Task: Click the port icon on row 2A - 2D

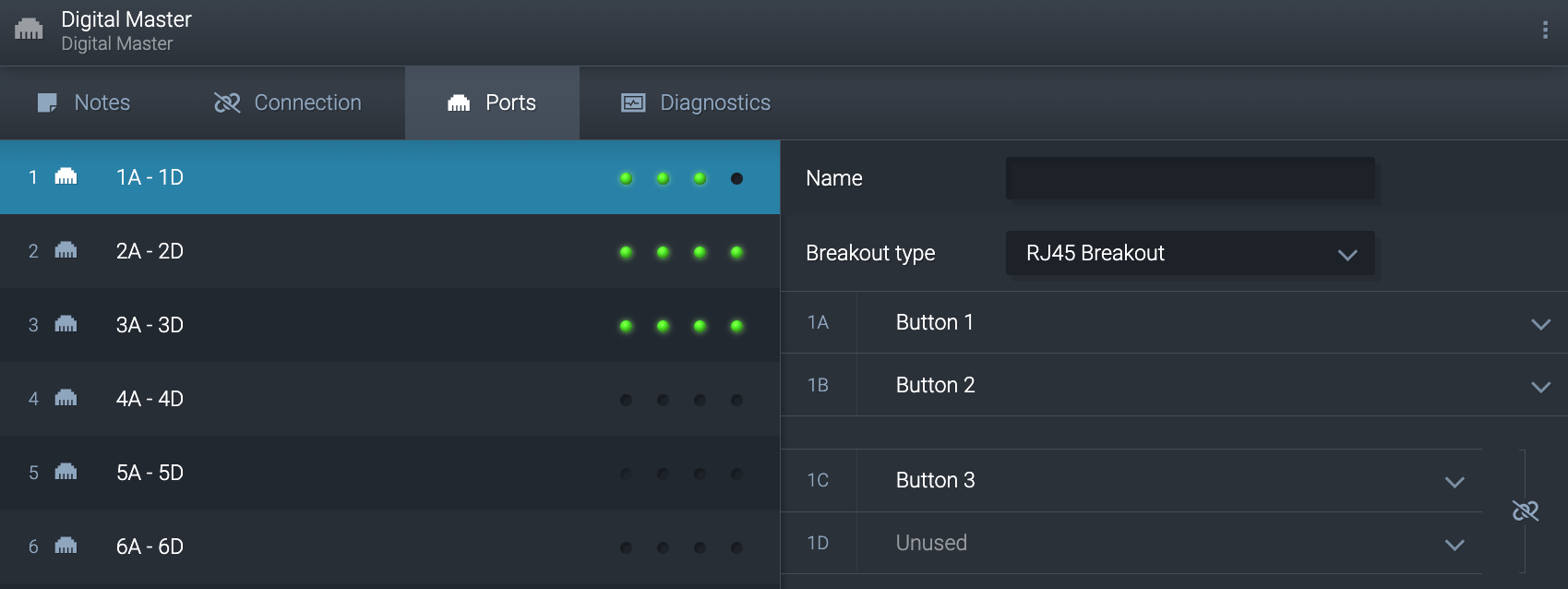Action: point(66,250)
